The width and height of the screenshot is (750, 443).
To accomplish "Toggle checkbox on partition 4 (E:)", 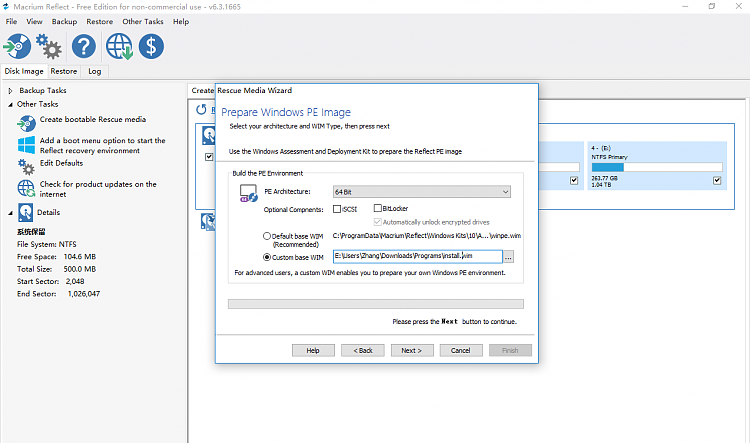I will 717,180.
